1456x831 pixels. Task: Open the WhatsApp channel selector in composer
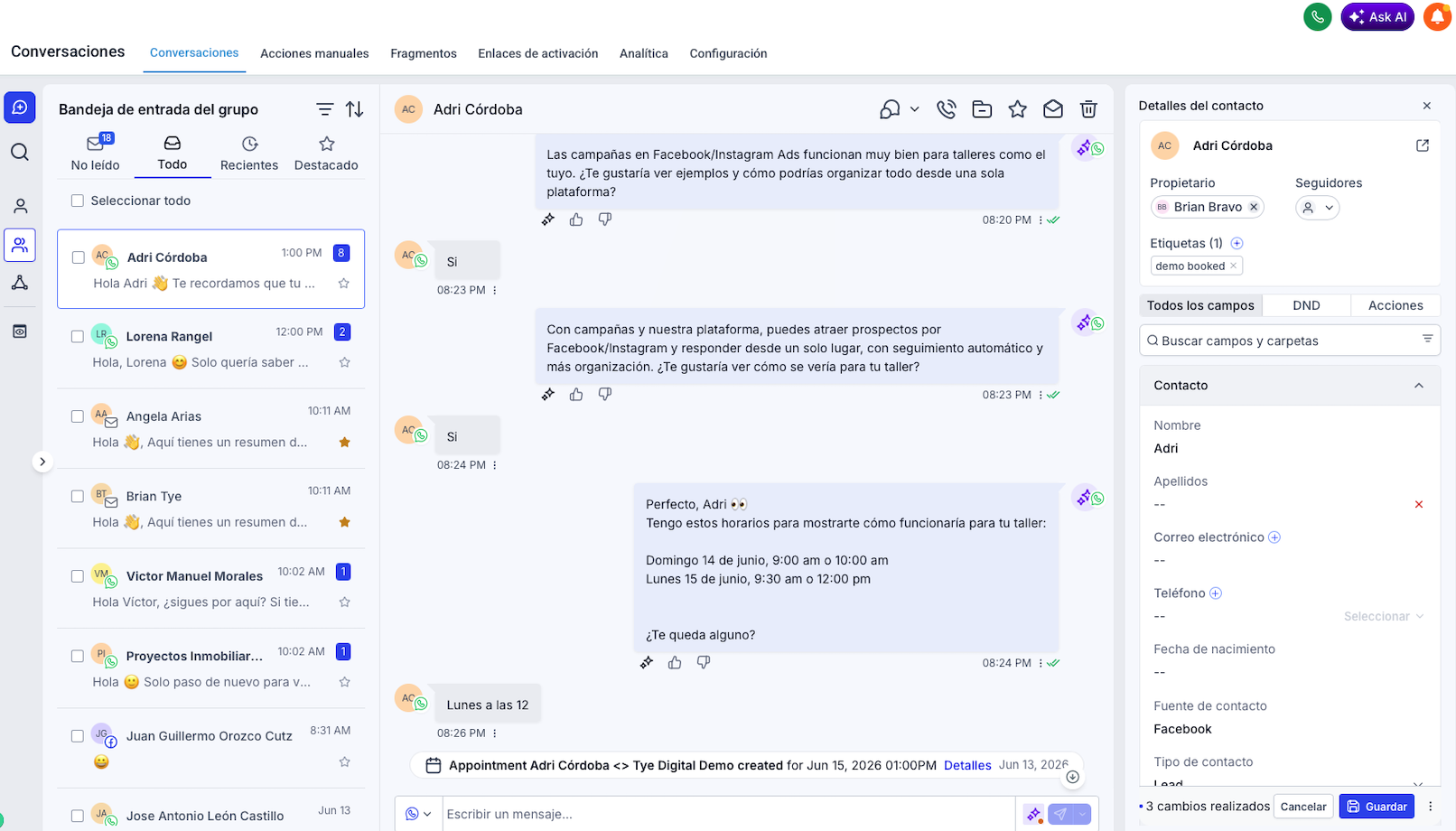click(x=418, y=814)
